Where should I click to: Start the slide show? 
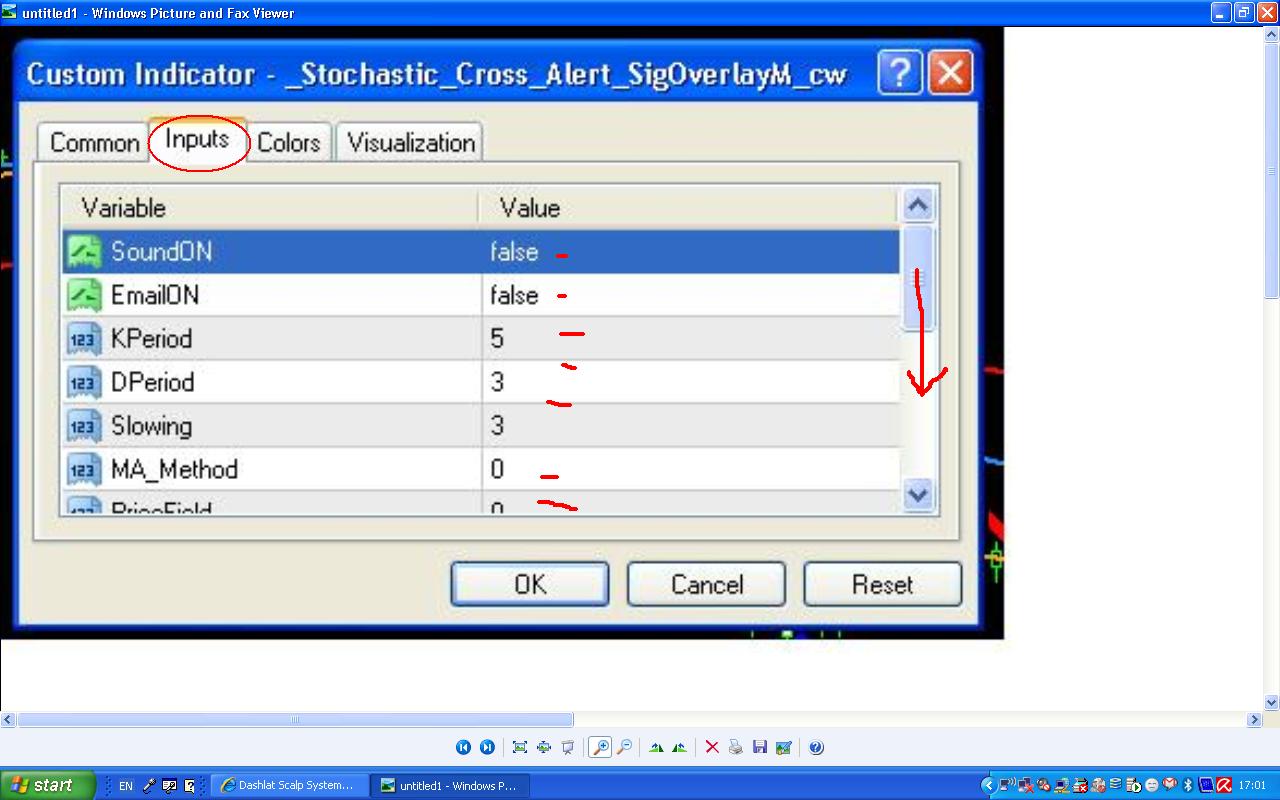pos(568,747)
